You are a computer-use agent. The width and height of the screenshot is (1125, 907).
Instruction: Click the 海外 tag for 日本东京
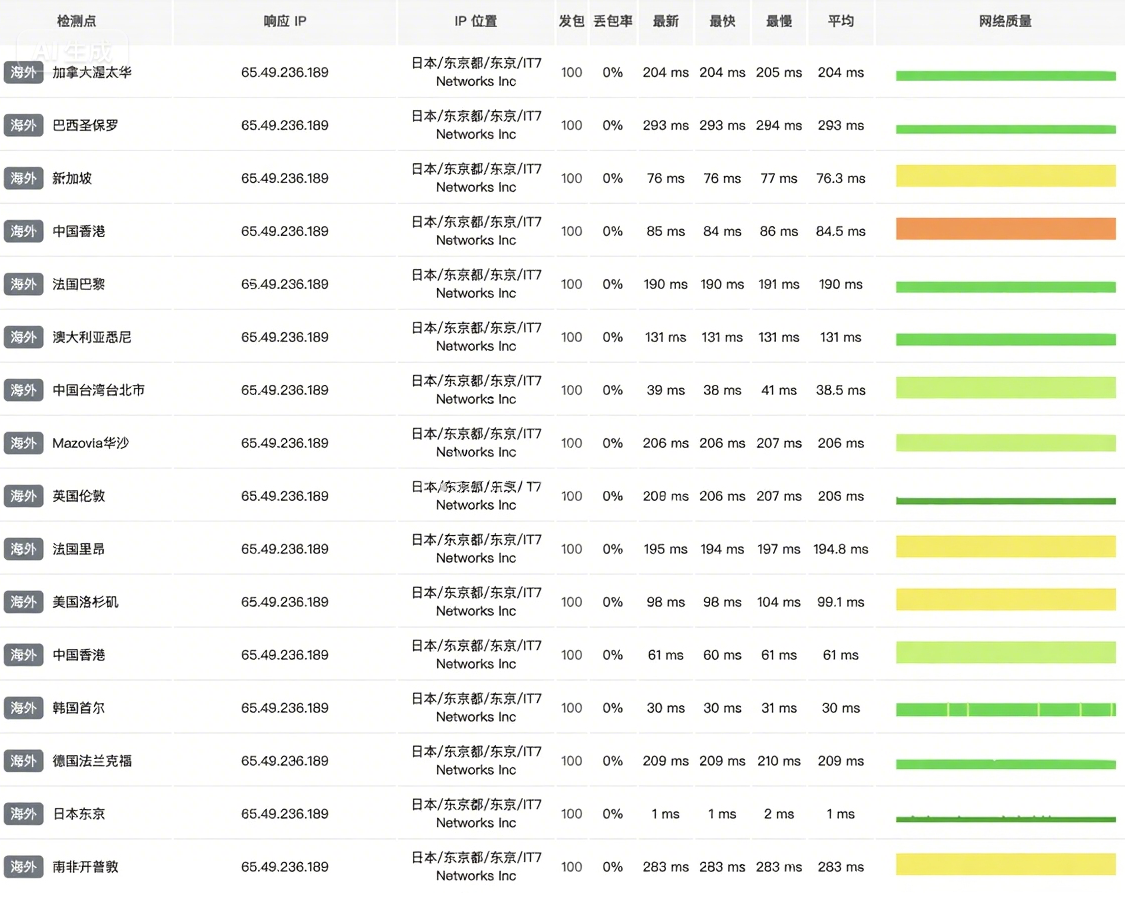coord(24,814)
